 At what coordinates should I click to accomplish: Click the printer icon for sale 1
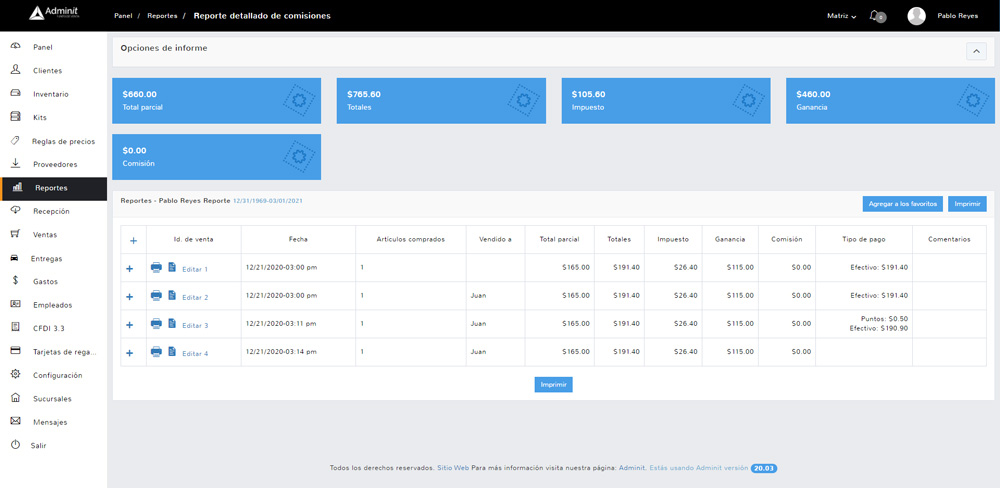[156, 268]
